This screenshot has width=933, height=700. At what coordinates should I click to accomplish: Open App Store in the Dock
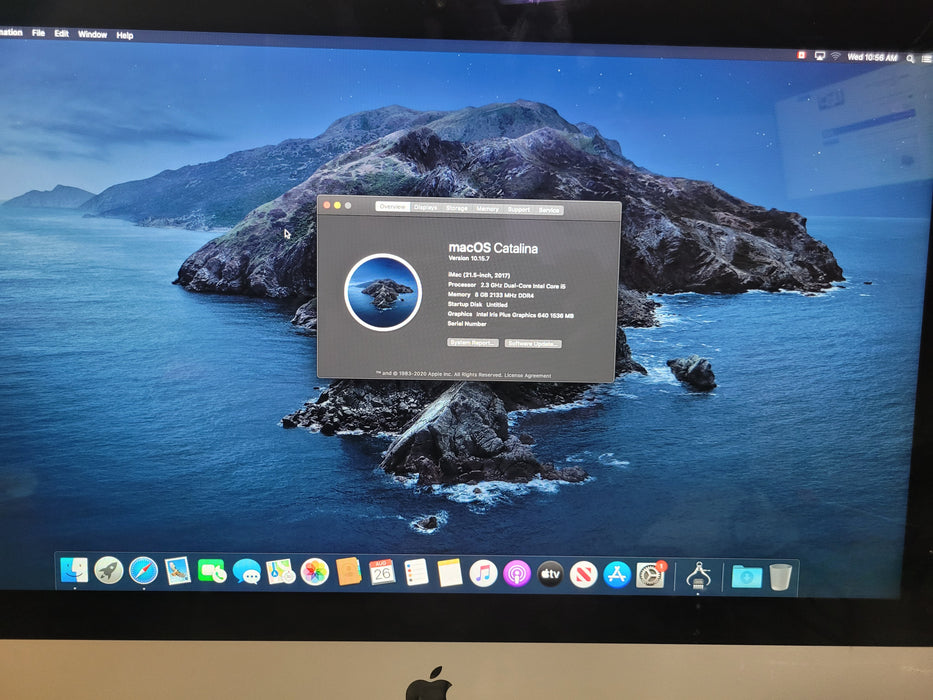[617, 576]
